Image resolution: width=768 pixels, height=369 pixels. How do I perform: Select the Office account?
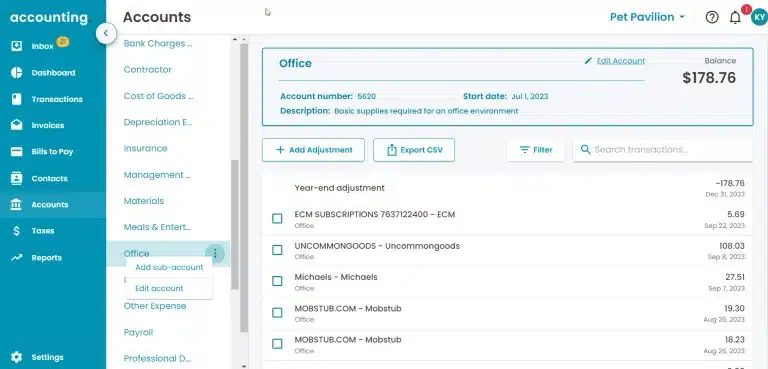137,253
